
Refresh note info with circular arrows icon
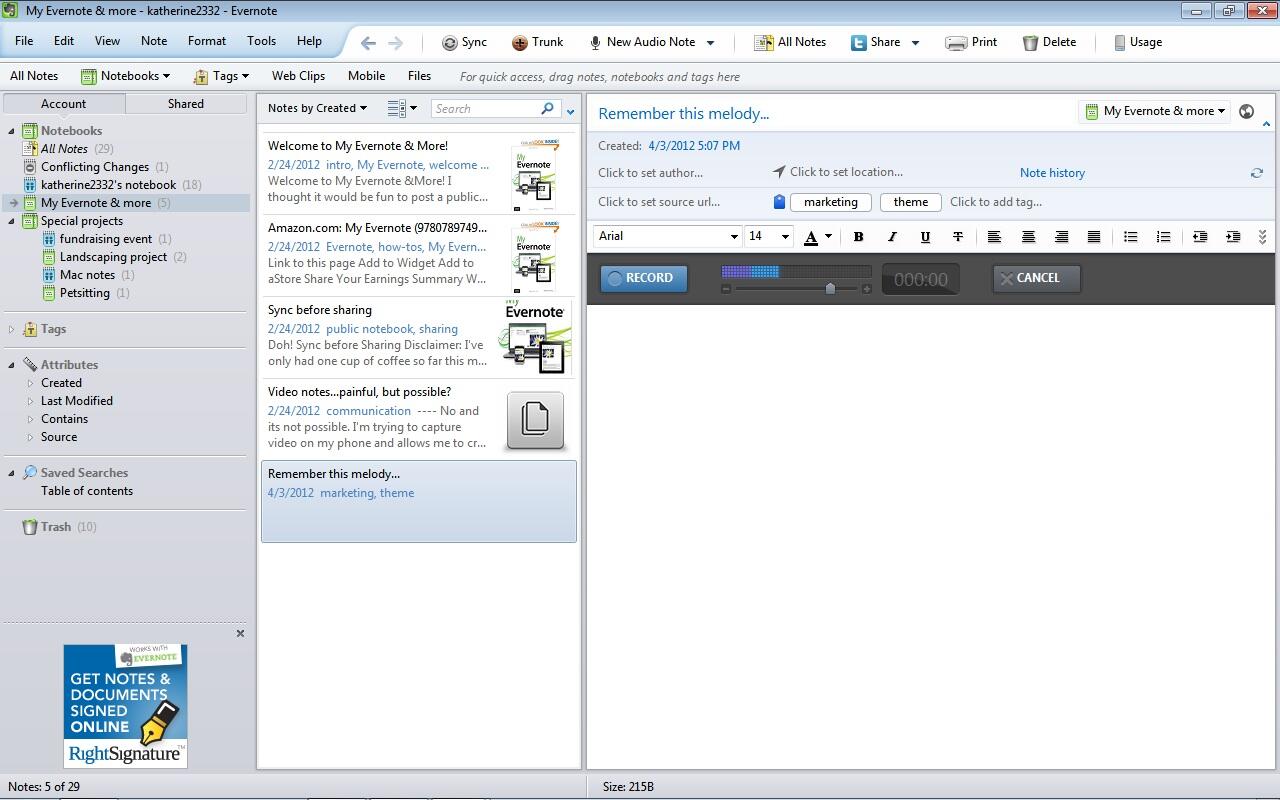pos(1257,173)
